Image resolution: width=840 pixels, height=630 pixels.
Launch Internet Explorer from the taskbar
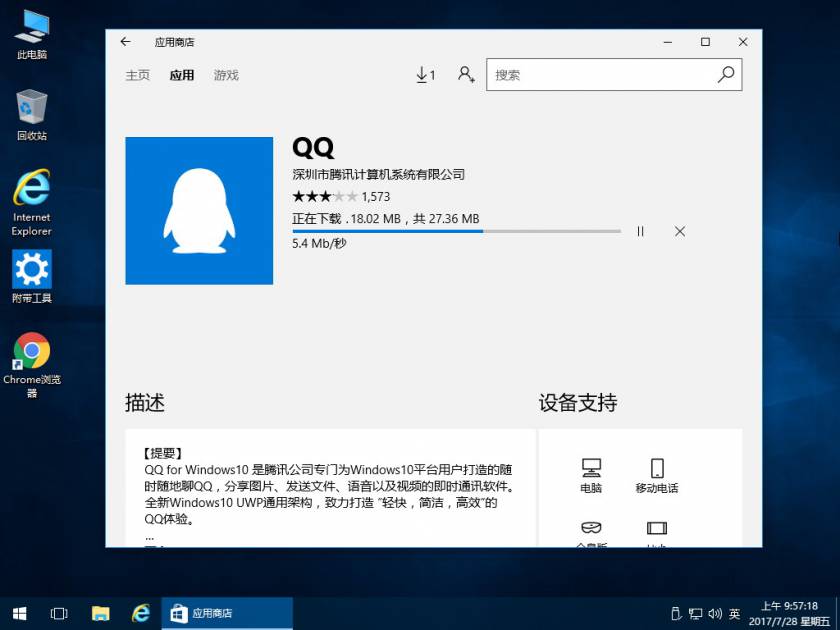(141, 613)
